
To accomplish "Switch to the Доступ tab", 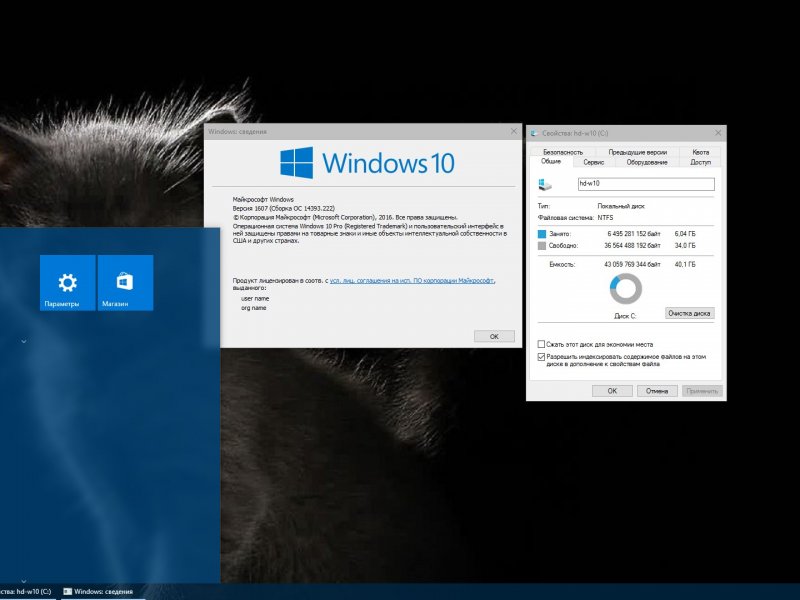I will click(x=701, y=162).
